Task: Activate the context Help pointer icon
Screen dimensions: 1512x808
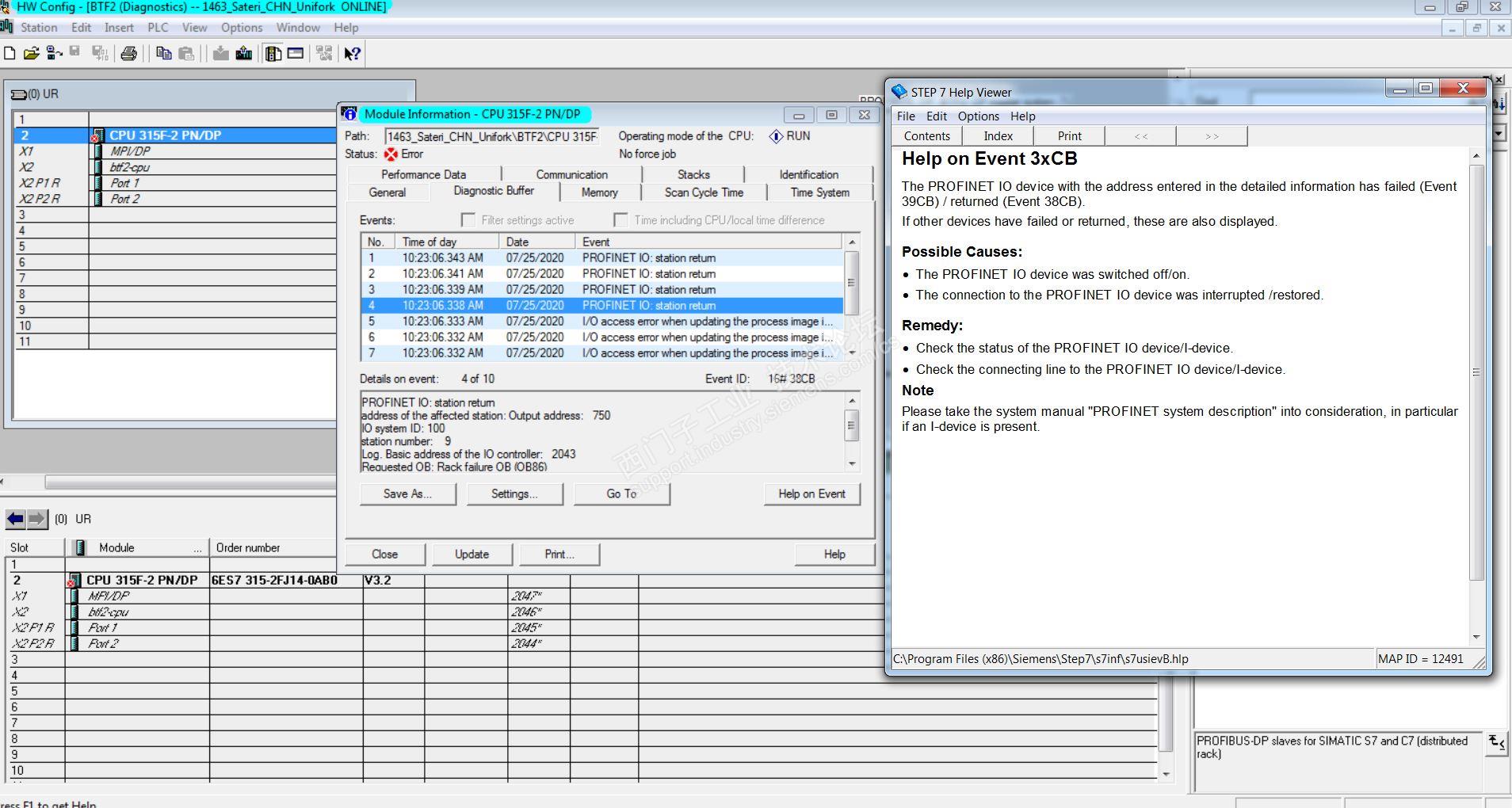Action: point(353,53)
